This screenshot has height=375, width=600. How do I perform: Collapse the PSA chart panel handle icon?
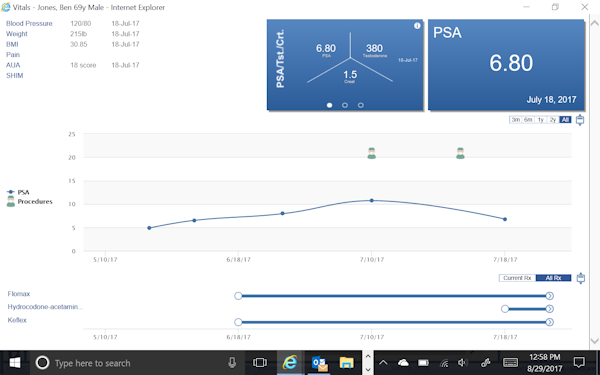point(580,120)
